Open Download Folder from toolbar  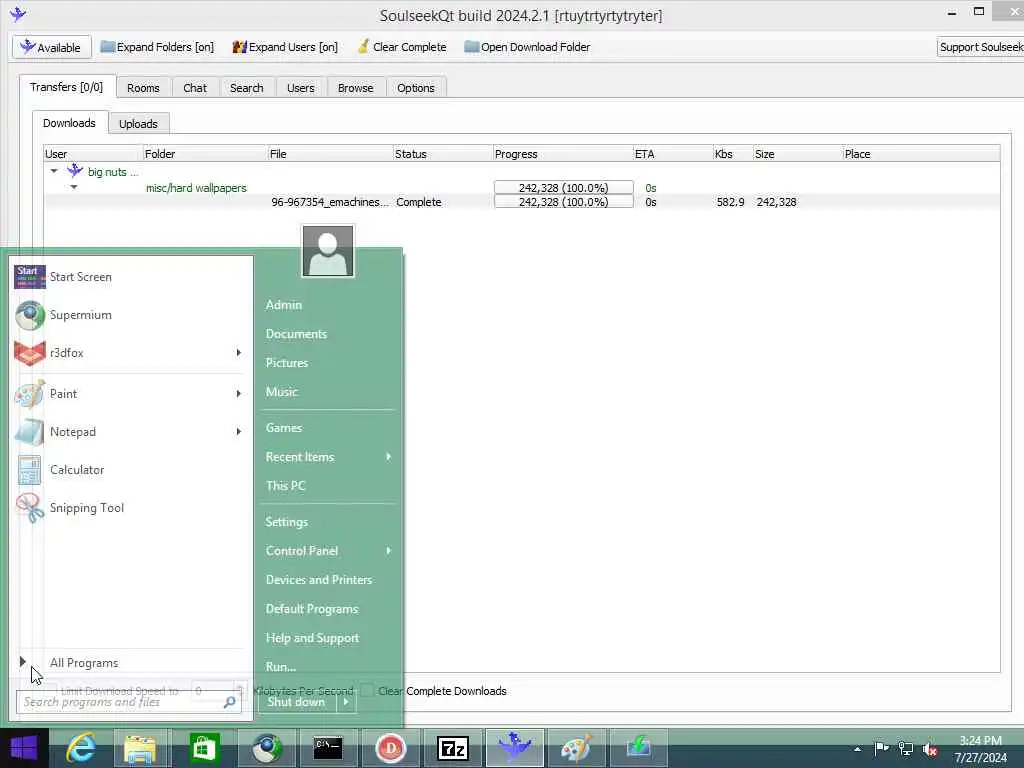[x=526, y=47]
